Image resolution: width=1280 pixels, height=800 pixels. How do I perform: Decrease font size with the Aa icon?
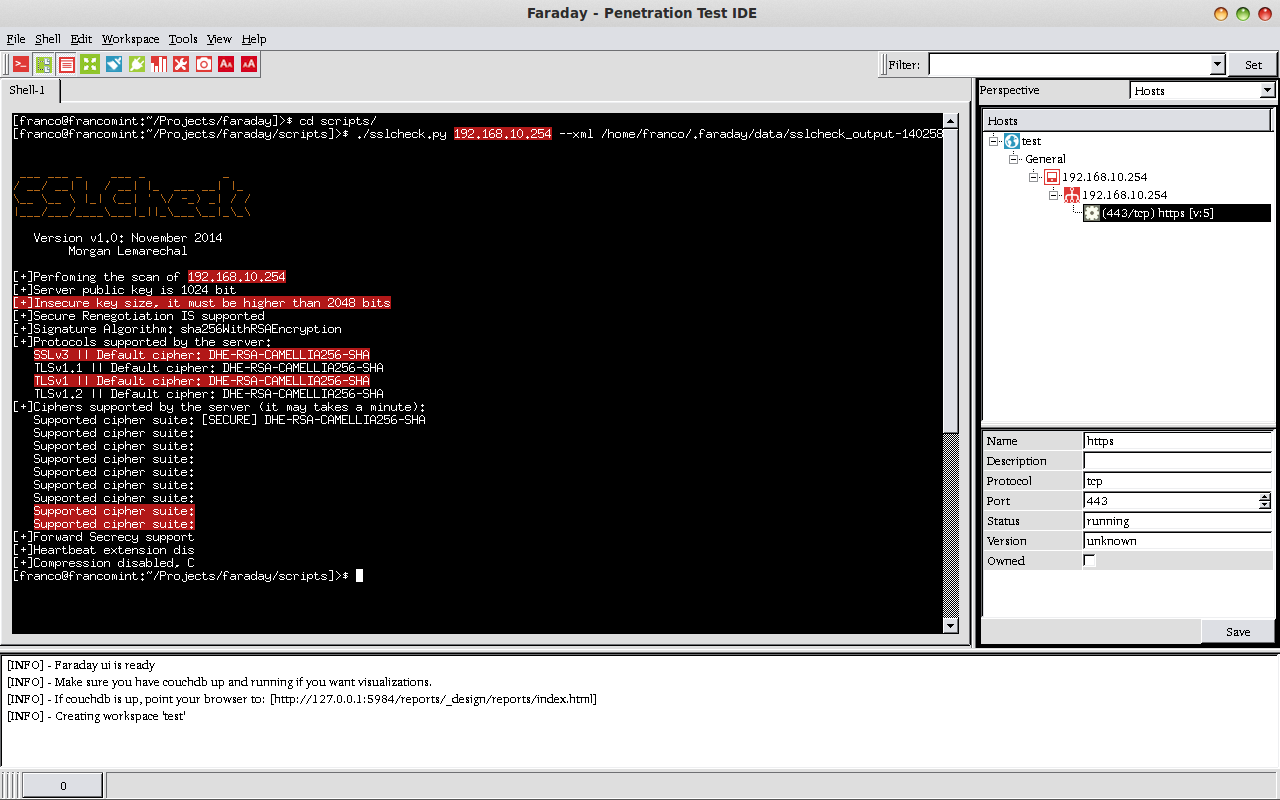[x=226, y=64]
